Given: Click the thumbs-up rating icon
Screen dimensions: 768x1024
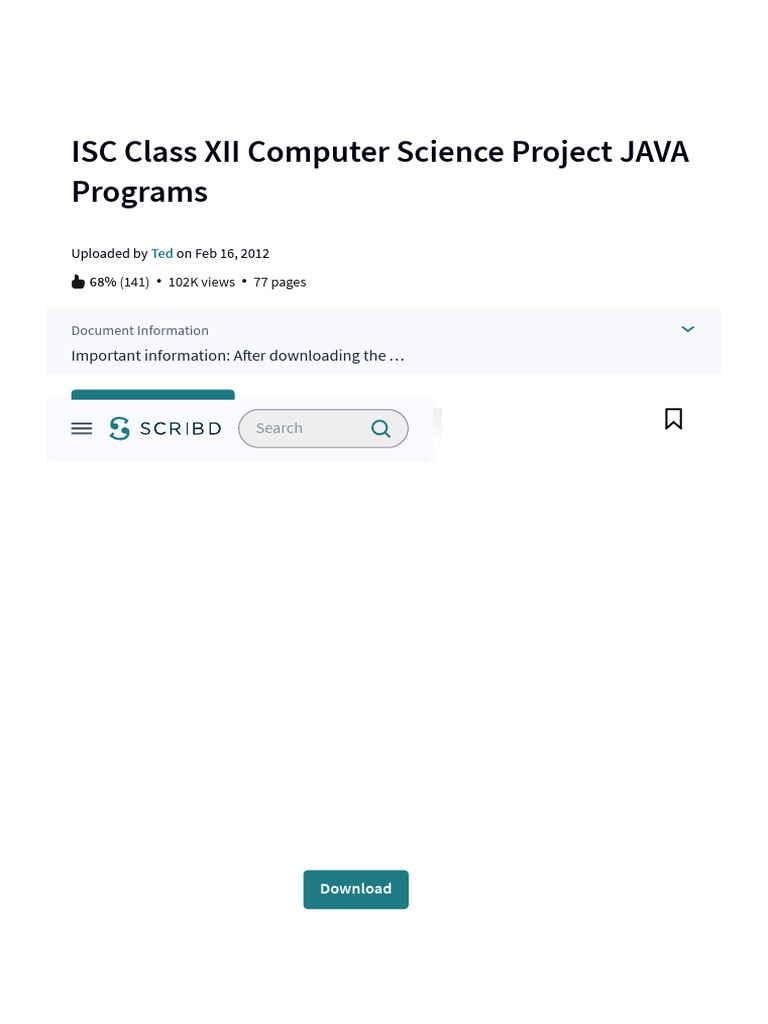Looking at the screenshot, I should pos(78,282).
